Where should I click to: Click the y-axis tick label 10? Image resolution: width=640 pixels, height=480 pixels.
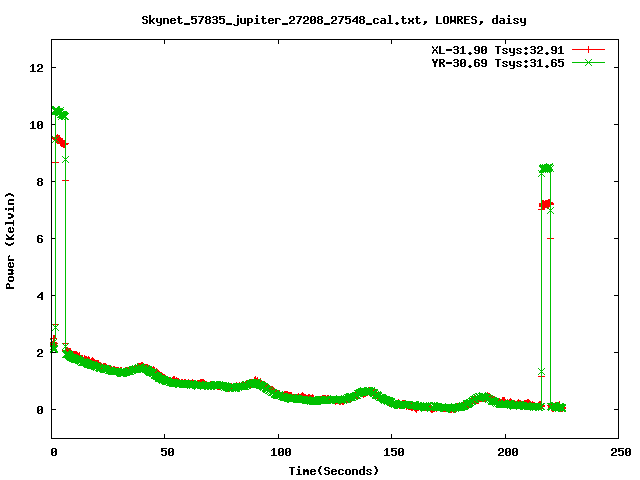(x=36, y=125)
